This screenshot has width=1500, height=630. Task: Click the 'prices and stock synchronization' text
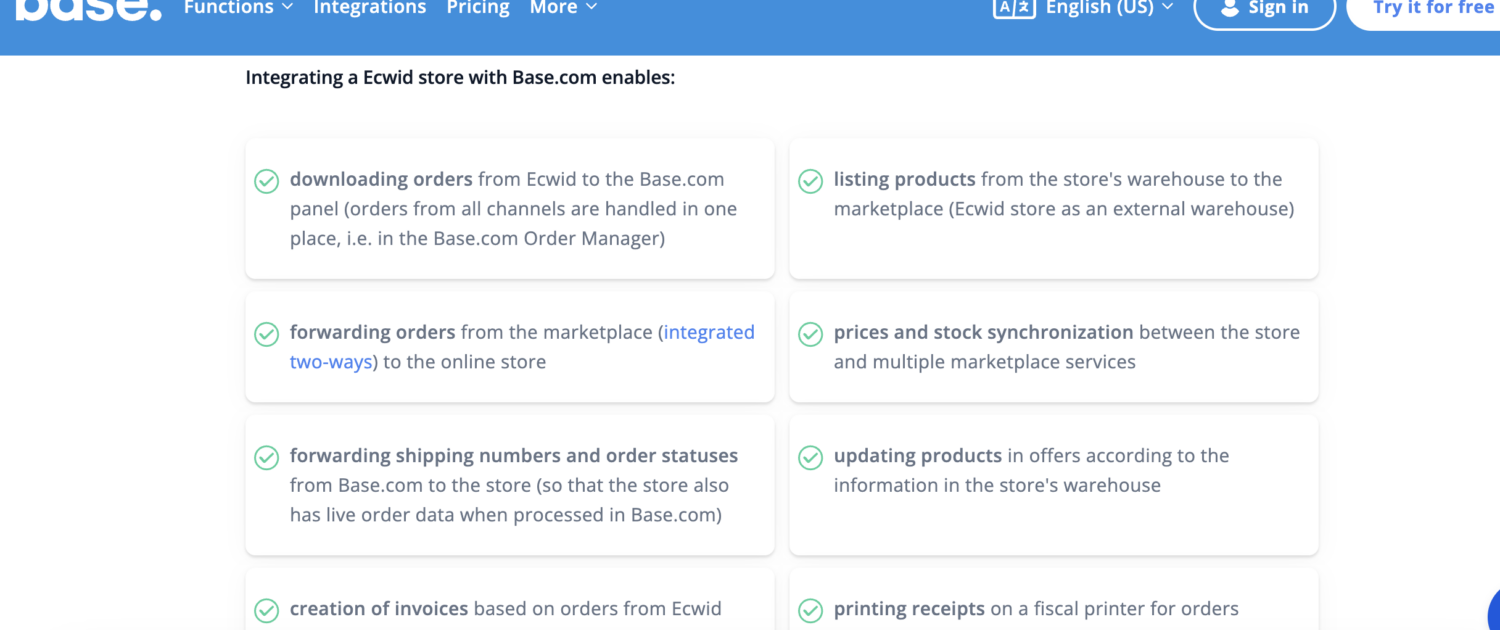tap(984, 332)
